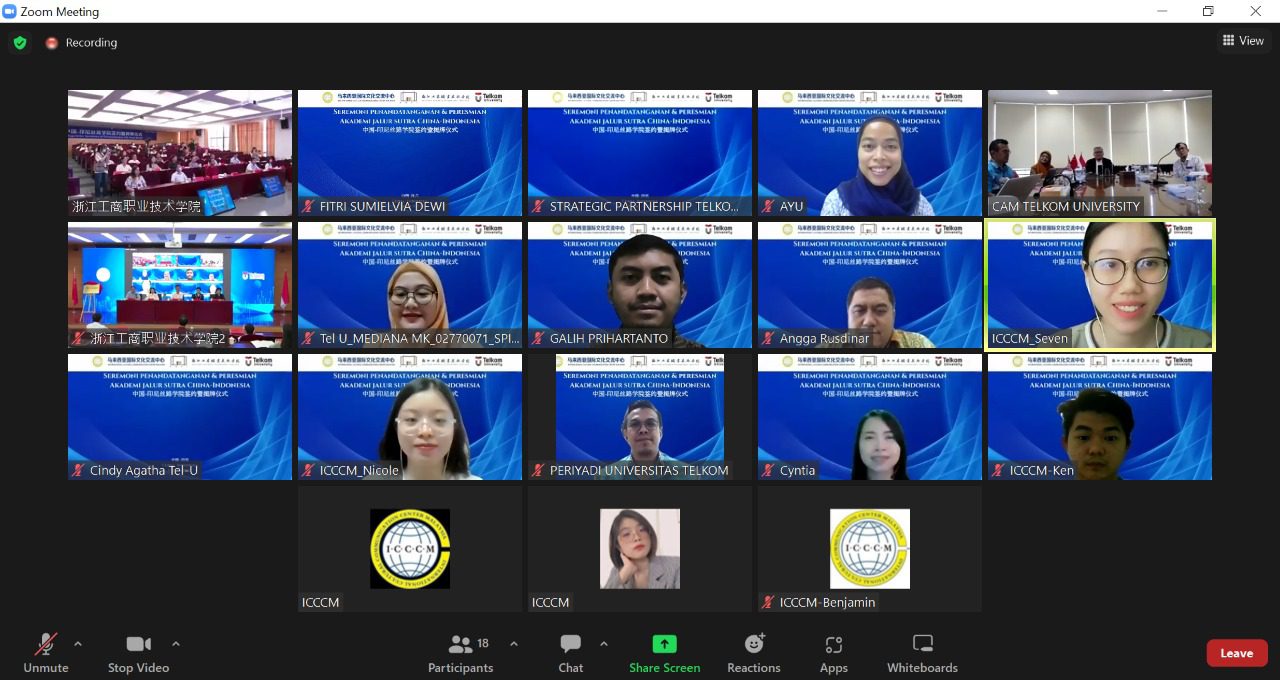Select GALIH PRIHARTANTO video tile
The image size is (1280, 680).
tap(640, 285)
